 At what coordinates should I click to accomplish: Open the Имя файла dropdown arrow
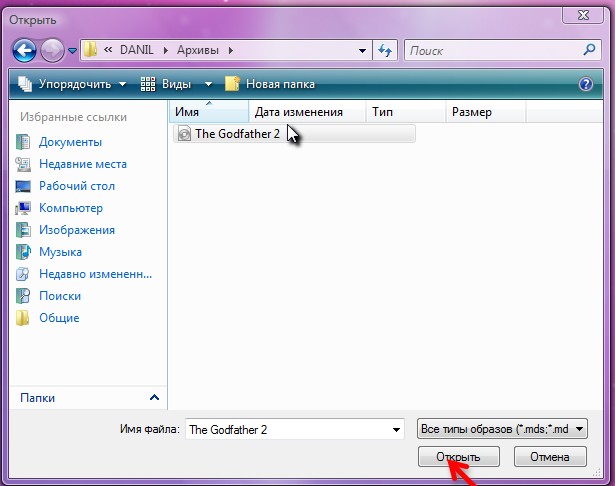point(396,430)
